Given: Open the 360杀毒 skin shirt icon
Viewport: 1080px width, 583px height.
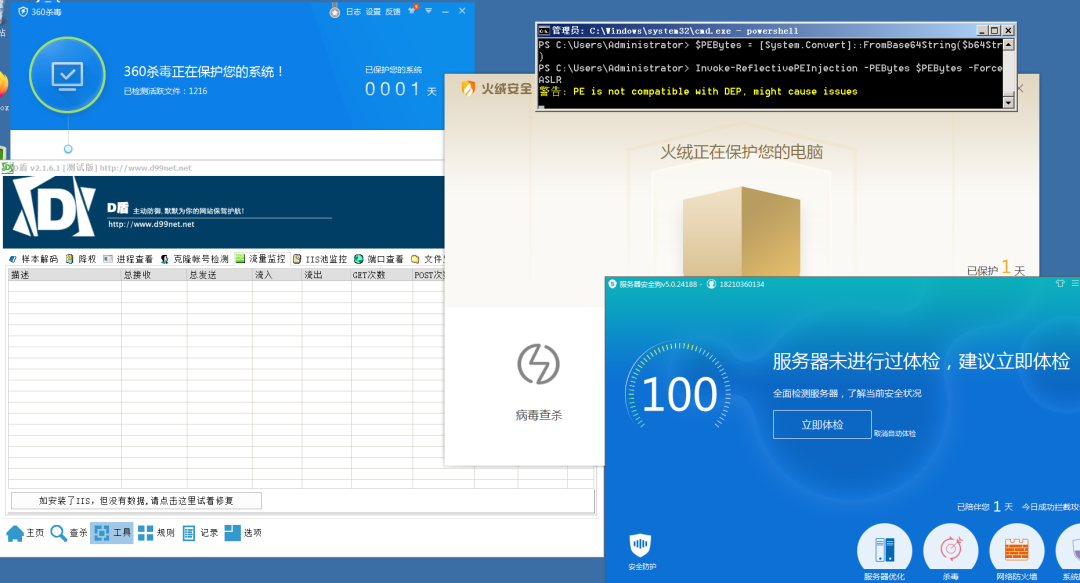Looking at the screenshot, I should coord(413,10).
